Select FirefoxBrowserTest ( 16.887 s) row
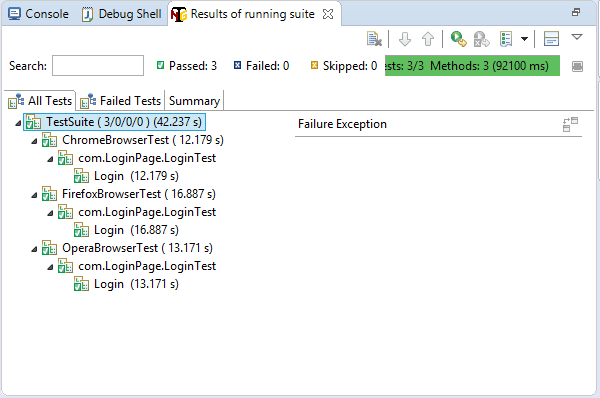The image size is (600, 398). point(129,194)
